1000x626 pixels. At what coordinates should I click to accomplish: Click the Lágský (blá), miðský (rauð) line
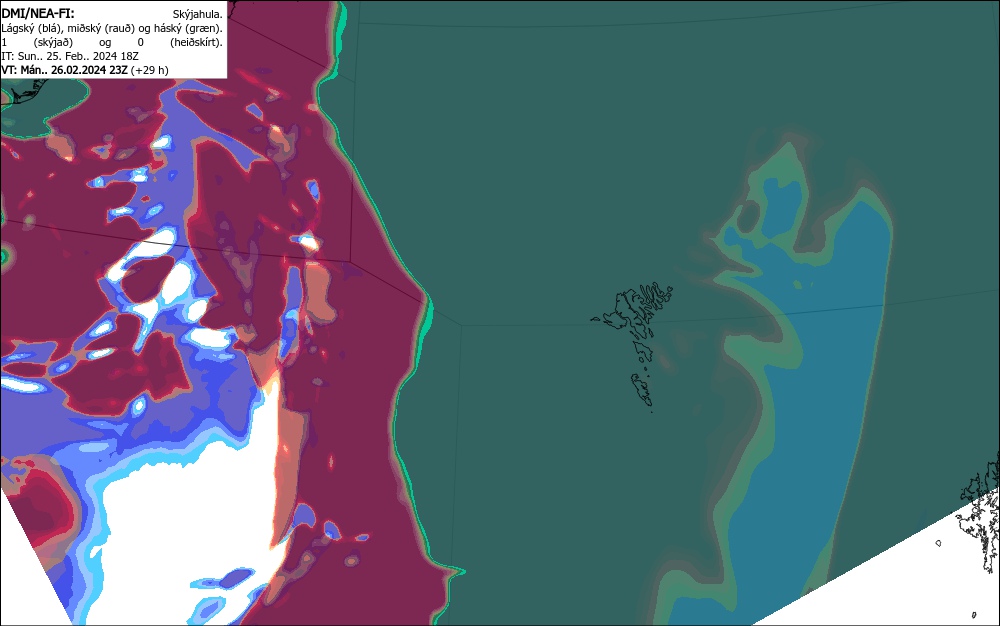(x=112, y=28)
